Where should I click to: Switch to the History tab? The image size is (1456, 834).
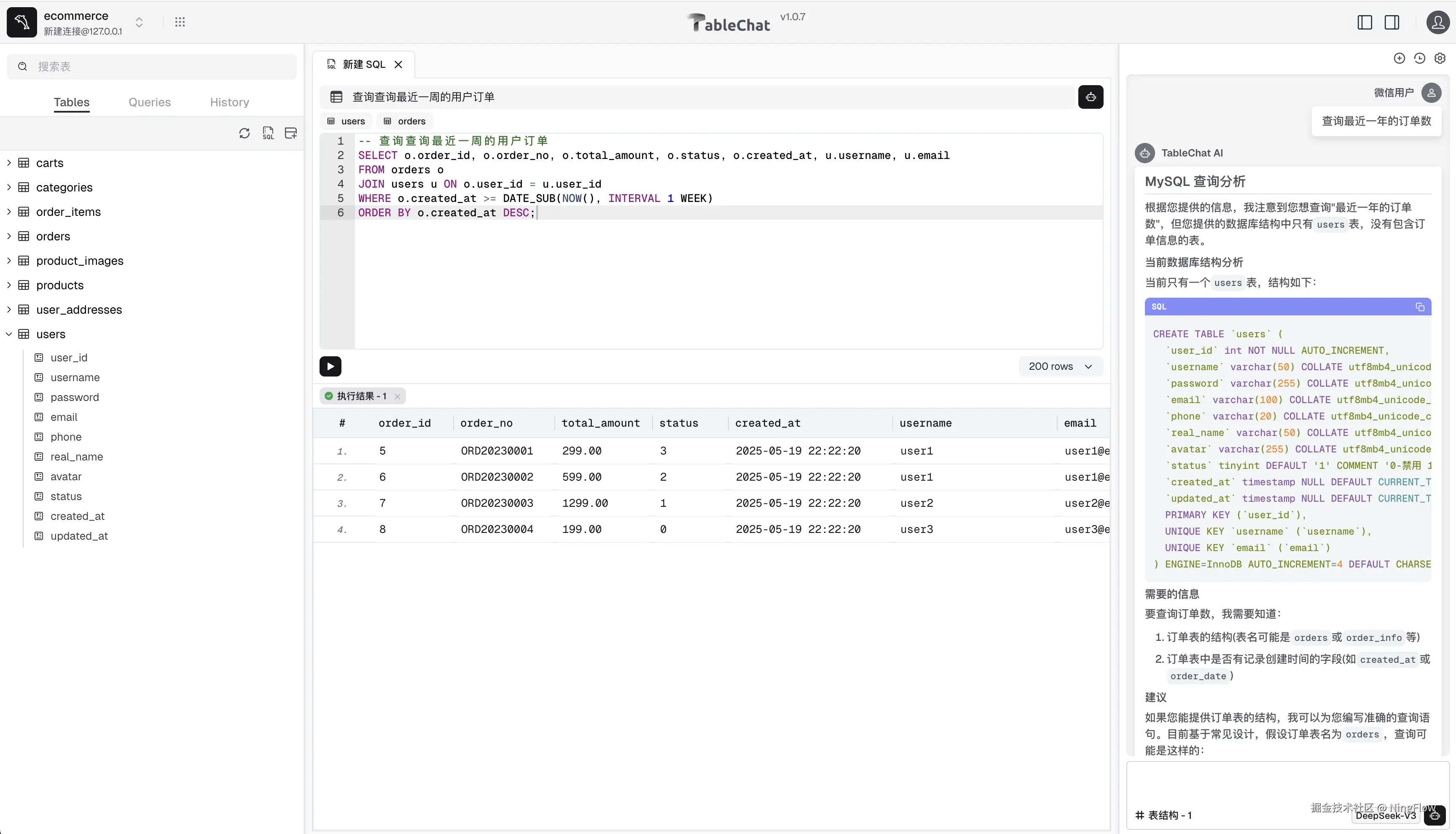(229, 102)
